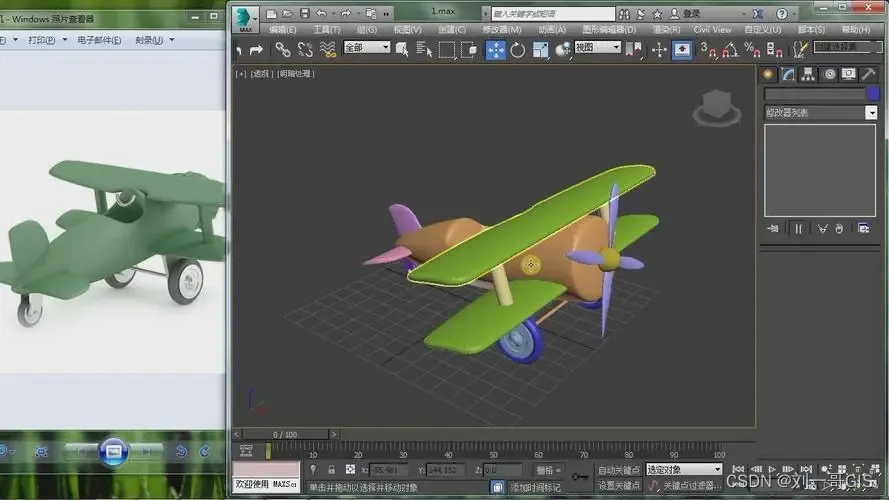Select the Move transform tool
The image size is (889, 500).
click(x=495, y=50)
